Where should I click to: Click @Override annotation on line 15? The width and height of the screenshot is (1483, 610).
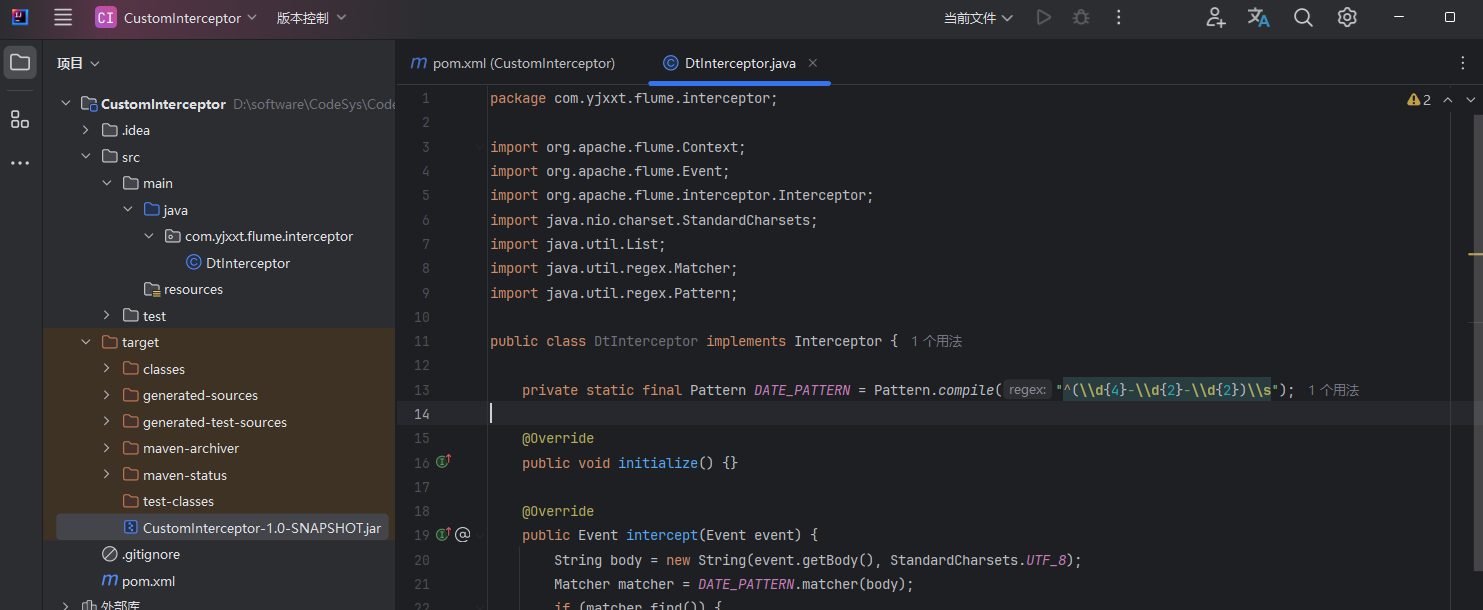click(558, 438)
